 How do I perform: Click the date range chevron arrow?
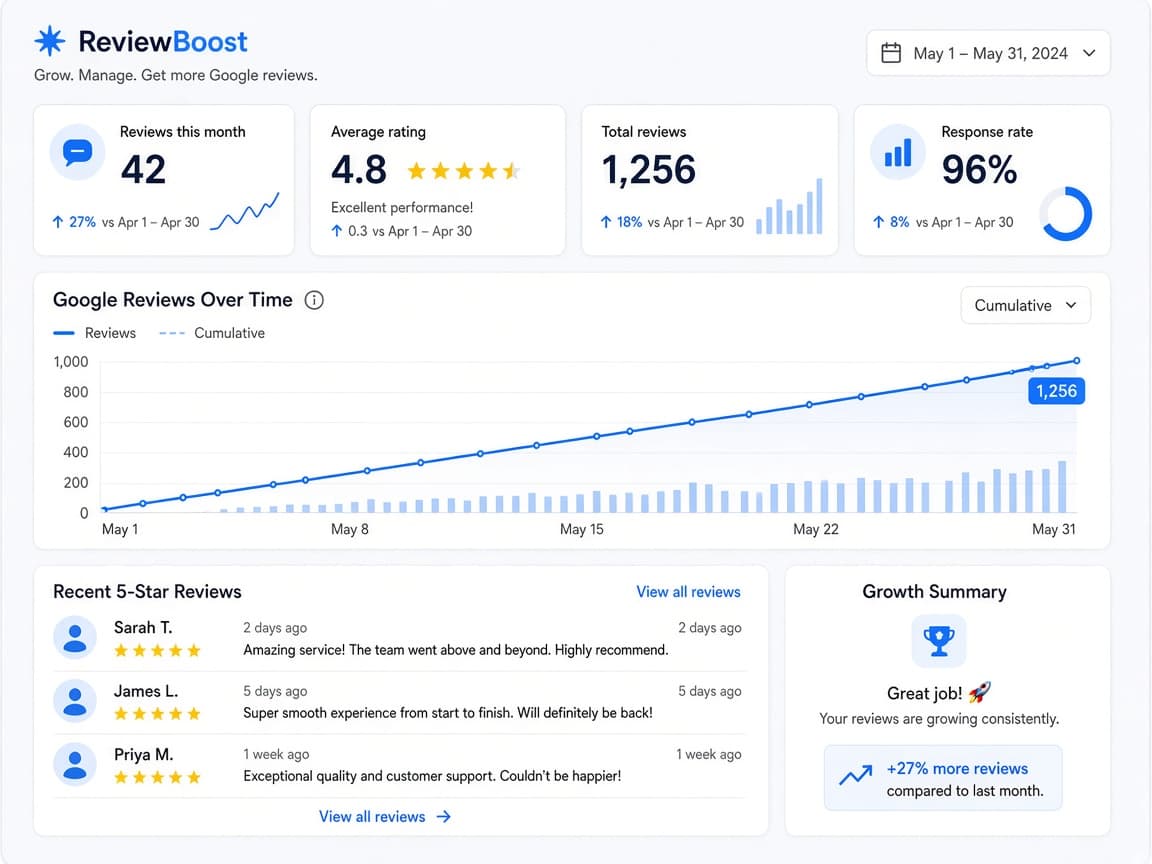click(x=1089, y=53)
